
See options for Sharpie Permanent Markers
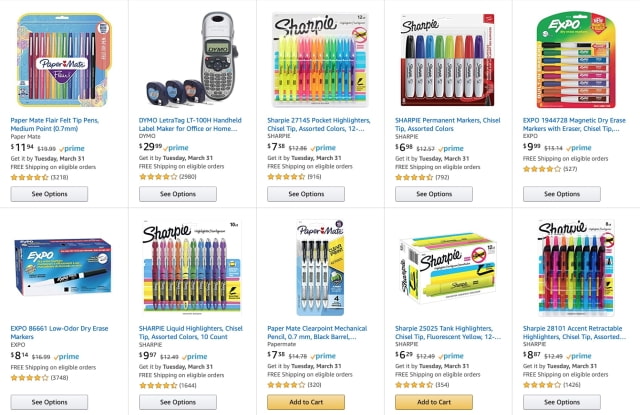tap(434, 194)
